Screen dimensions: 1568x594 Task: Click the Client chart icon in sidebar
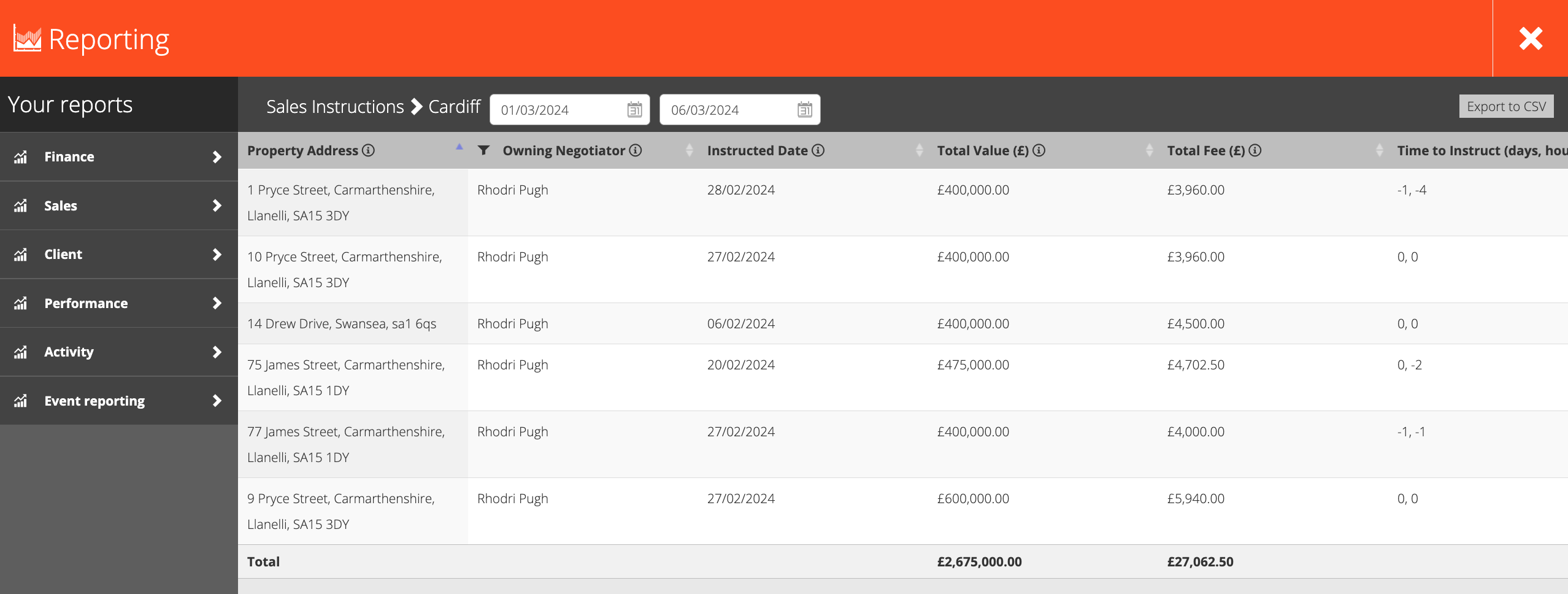point(21,254)
